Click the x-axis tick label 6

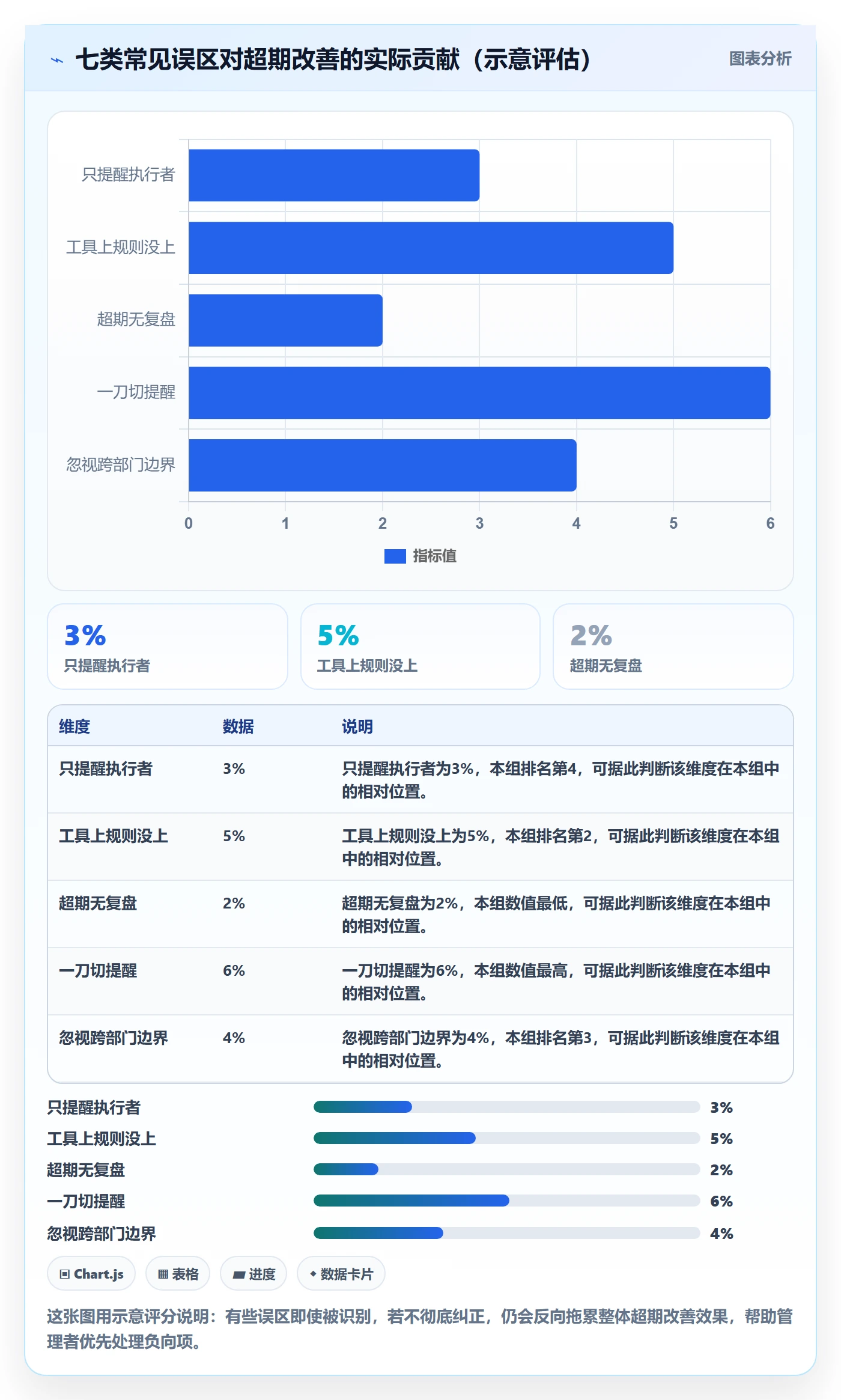770,523
